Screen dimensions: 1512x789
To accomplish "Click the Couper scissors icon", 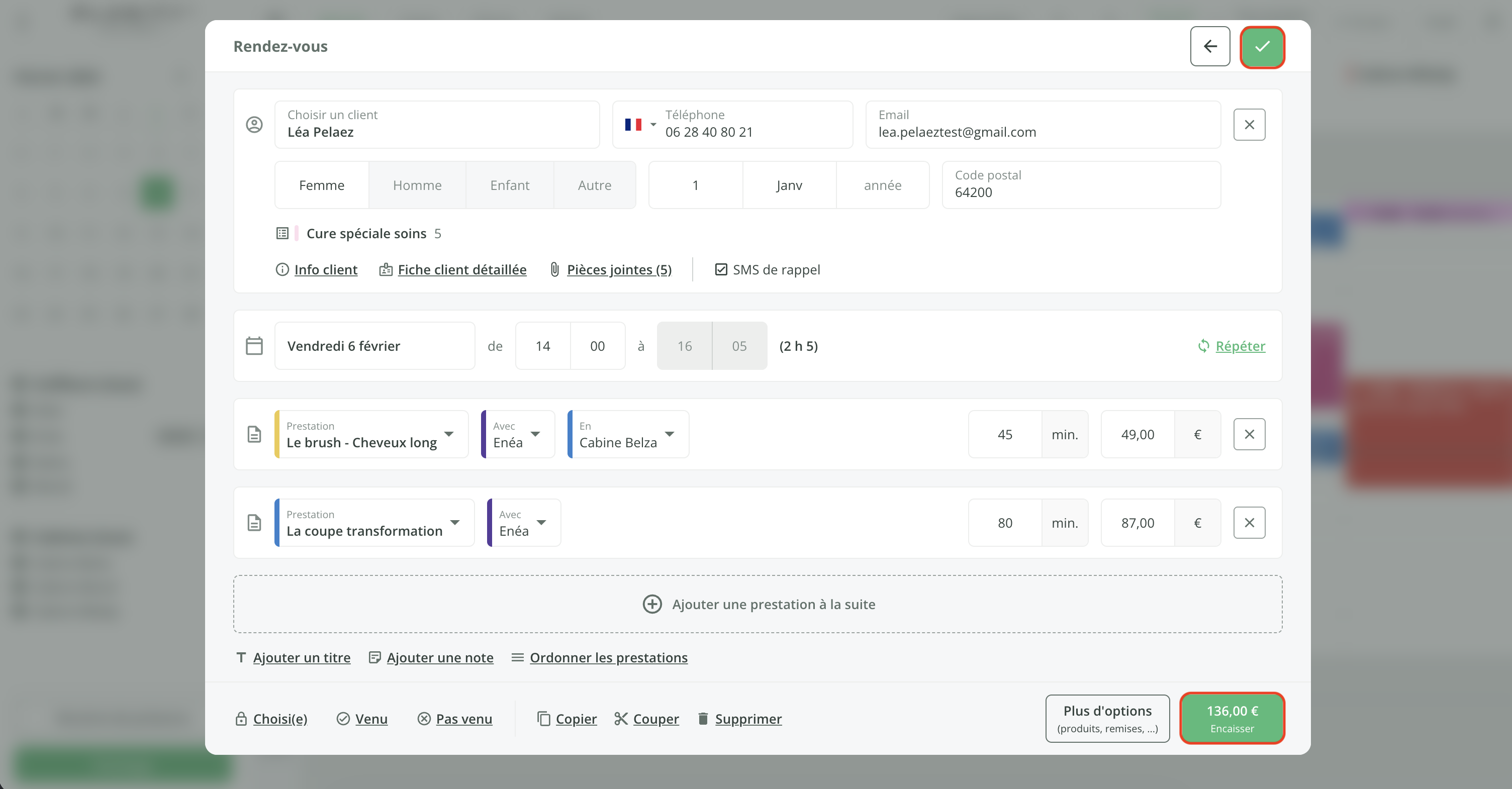I will [621, 719].
